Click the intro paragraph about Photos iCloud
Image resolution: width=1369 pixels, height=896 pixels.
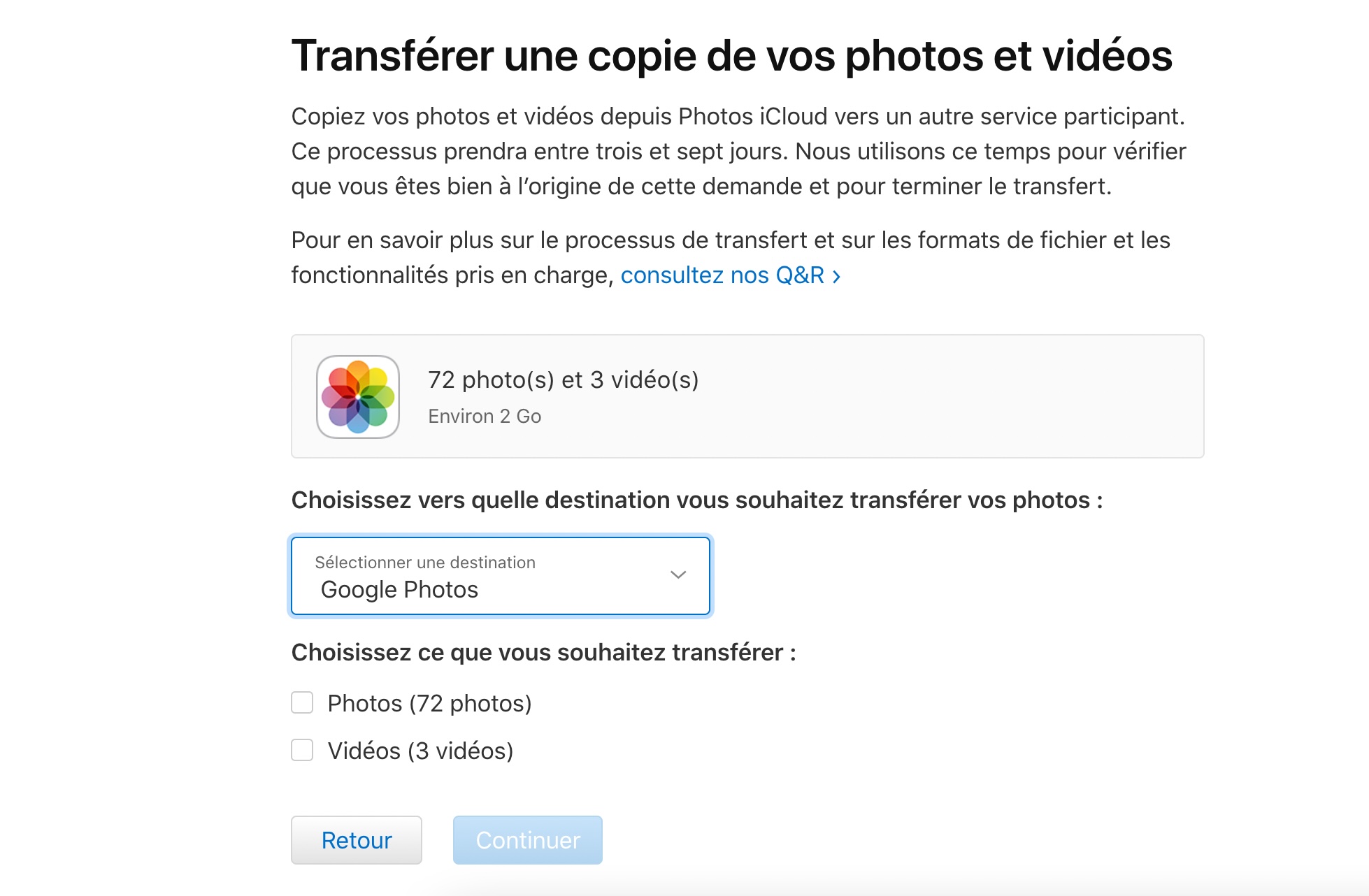point(738,151)
